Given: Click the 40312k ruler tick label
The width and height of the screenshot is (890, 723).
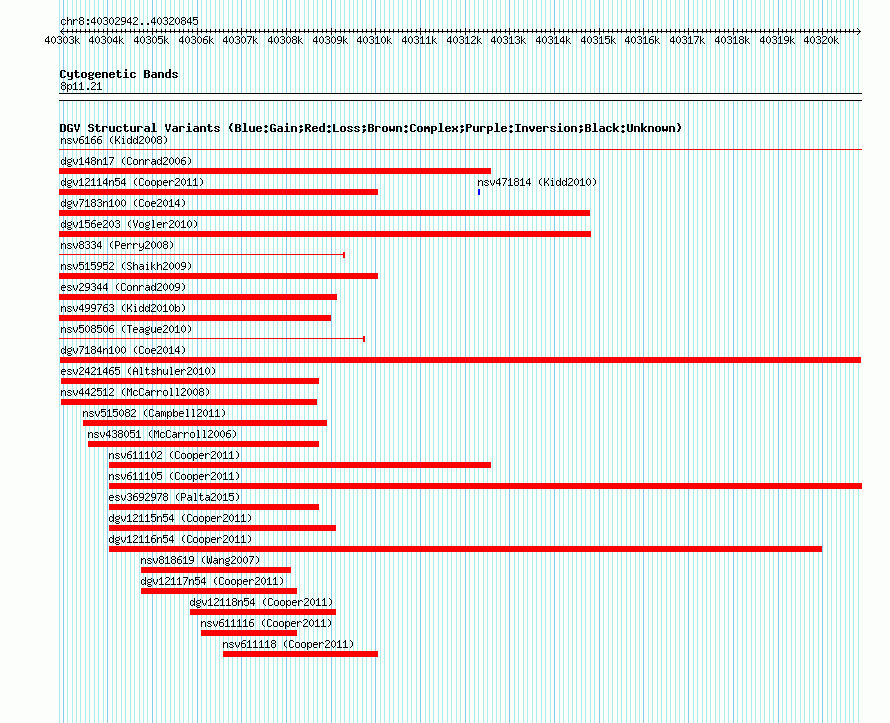Looking at the screenshot, I should point(464,40).
